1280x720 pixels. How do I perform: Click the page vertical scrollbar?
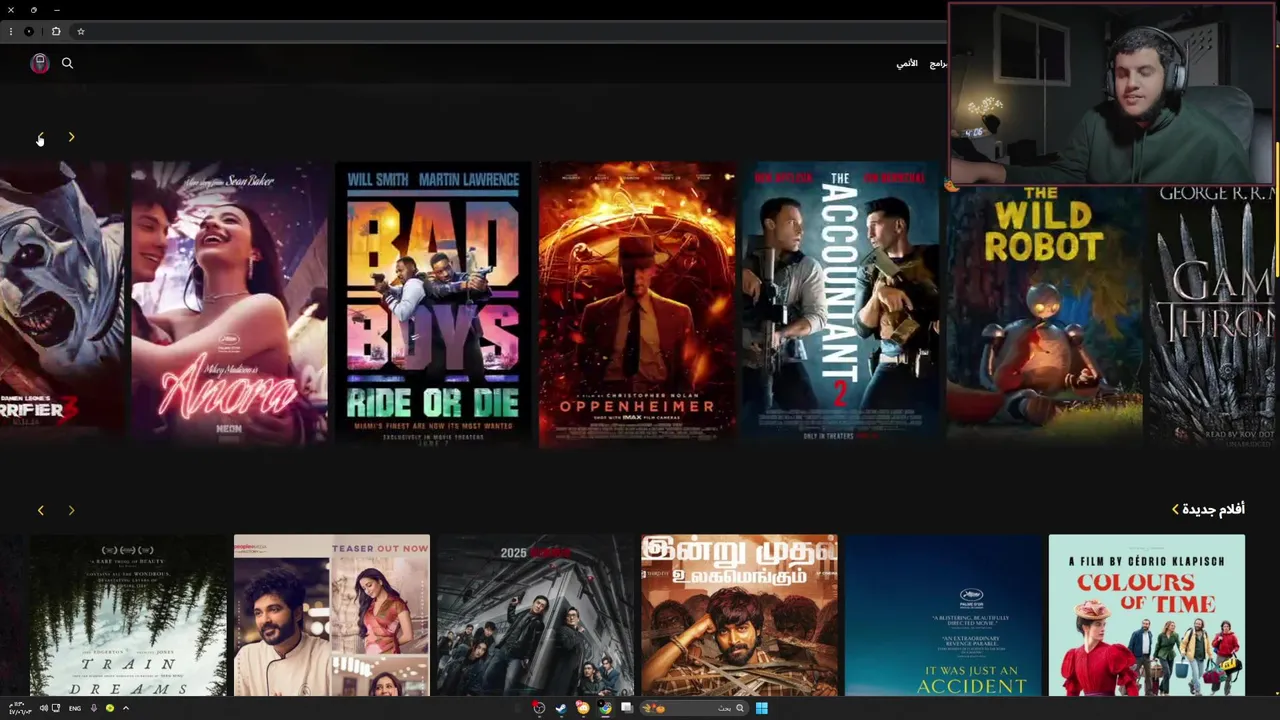tap(1277, 210)
